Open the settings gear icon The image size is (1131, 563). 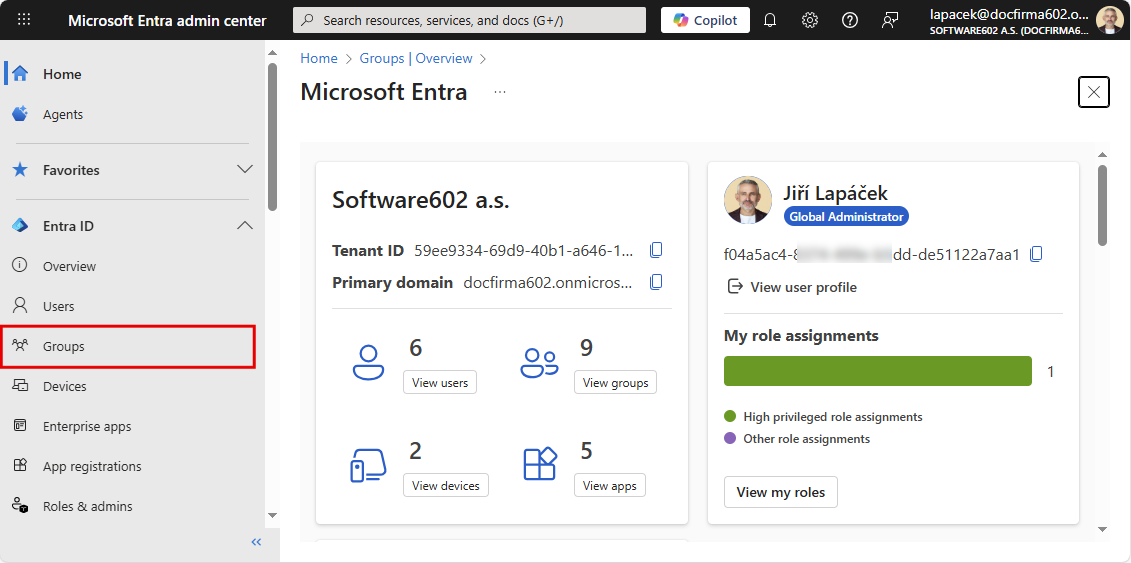pos(810,20)
